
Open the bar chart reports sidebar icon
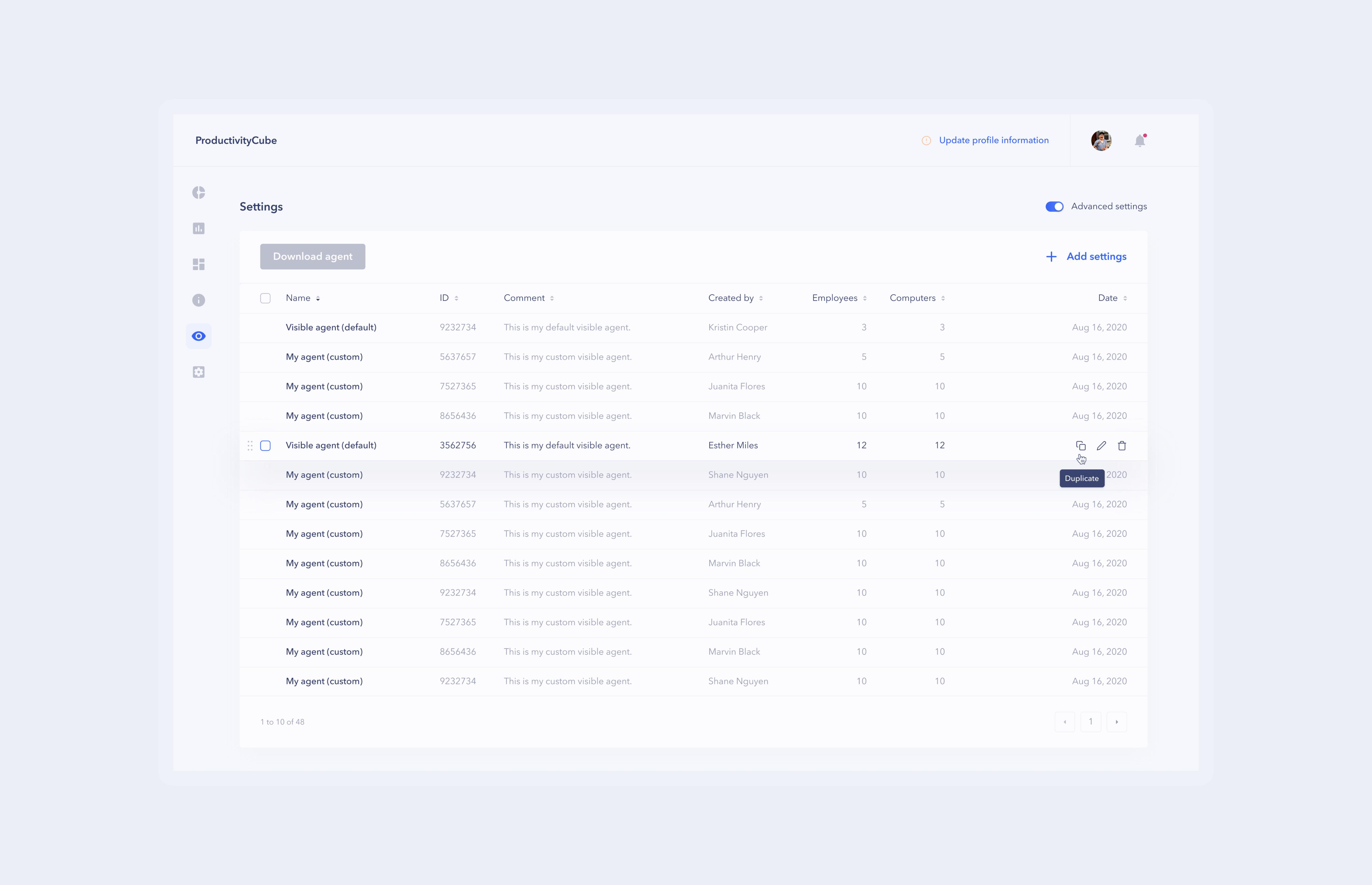click(198, 229)
